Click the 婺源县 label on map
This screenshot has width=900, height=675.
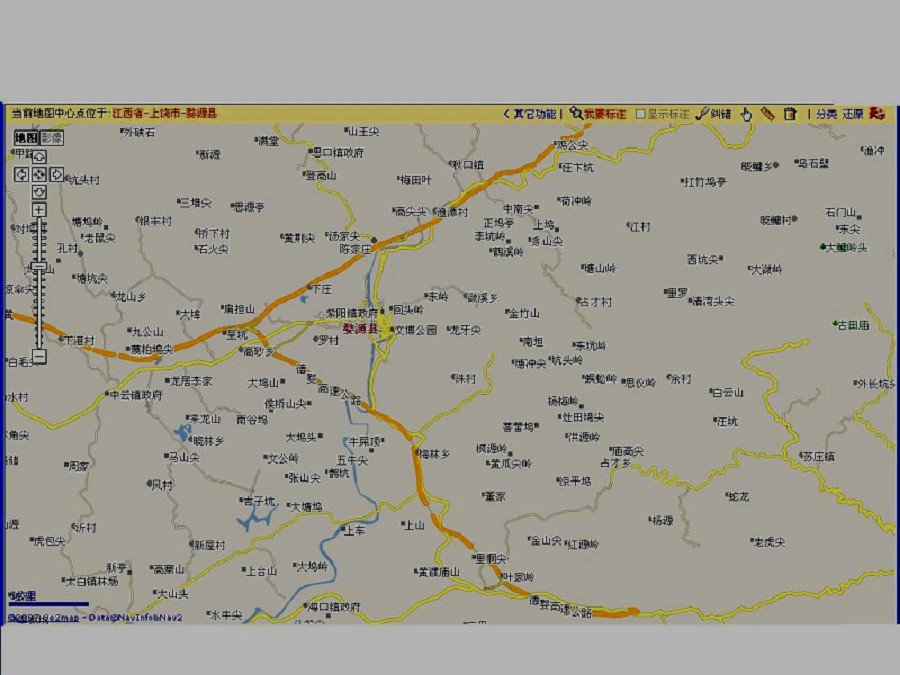(360, 328)
